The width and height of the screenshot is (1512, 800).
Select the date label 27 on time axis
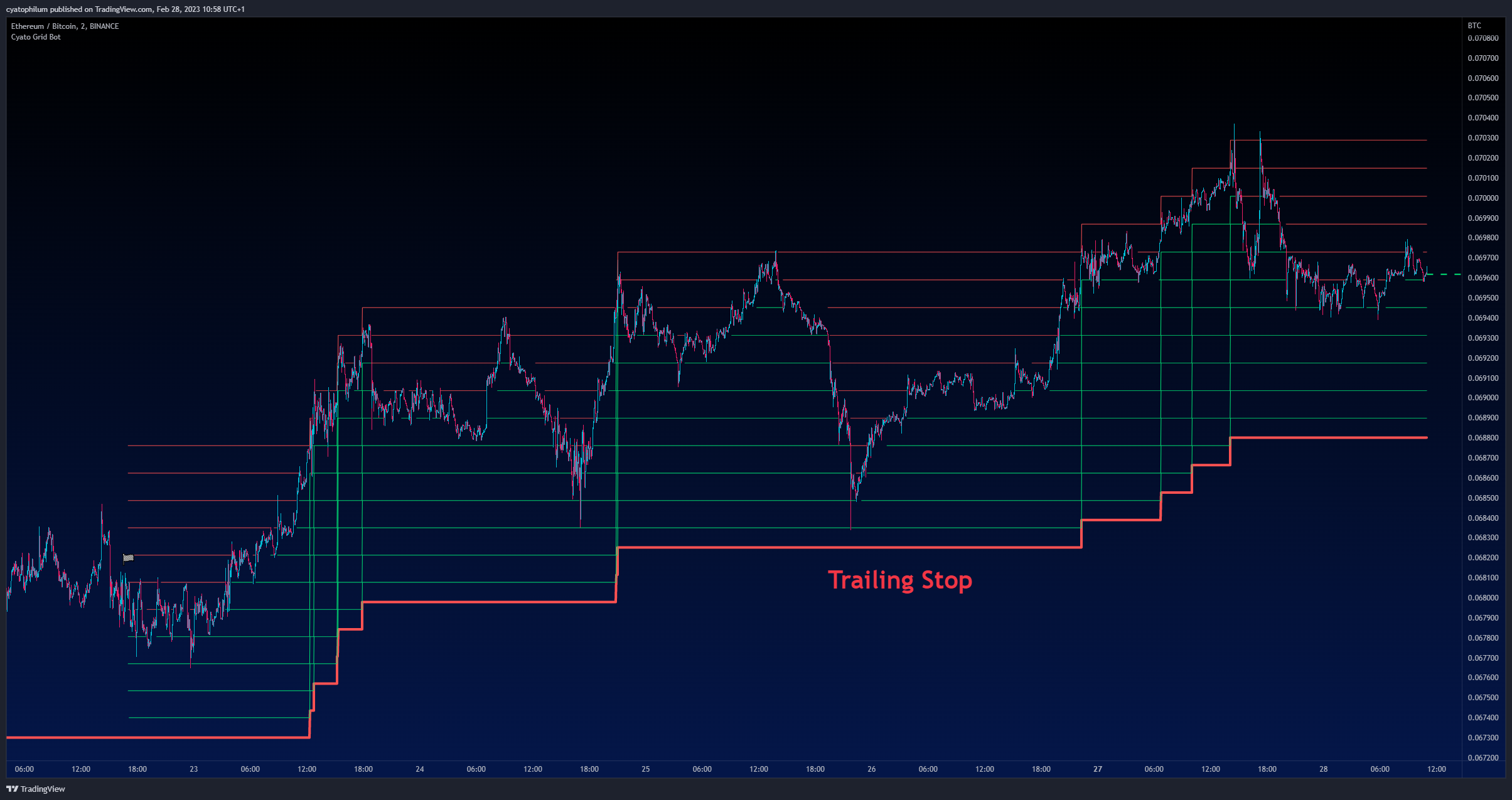tap(1098, 769)
